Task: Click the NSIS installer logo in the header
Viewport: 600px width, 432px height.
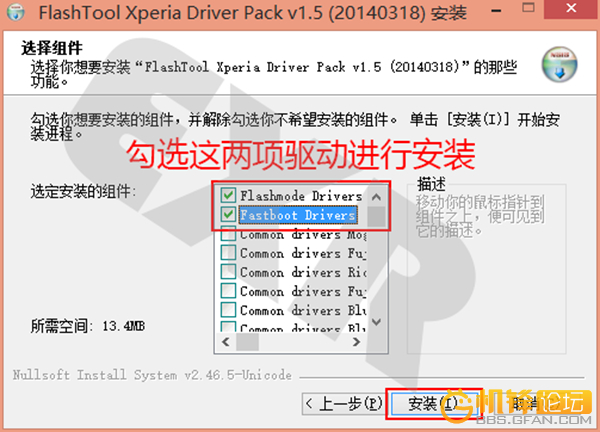Action: pyautogui.click(x=559, y=64)
